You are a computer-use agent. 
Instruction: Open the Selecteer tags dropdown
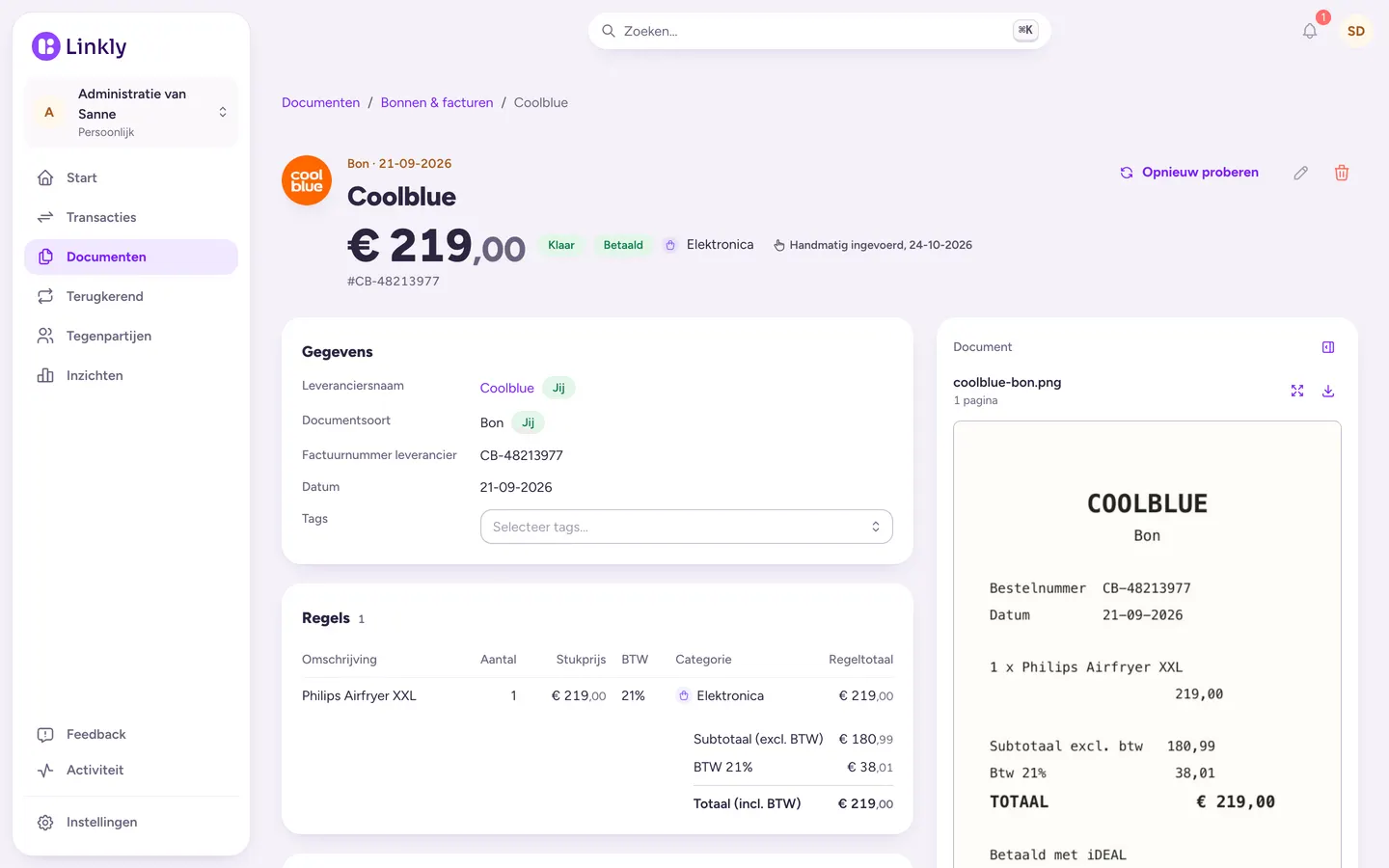click(686, 527)
